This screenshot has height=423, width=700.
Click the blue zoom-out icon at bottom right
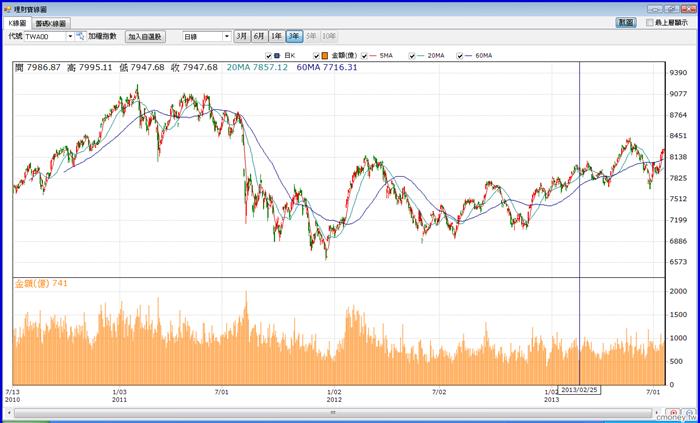690,412
